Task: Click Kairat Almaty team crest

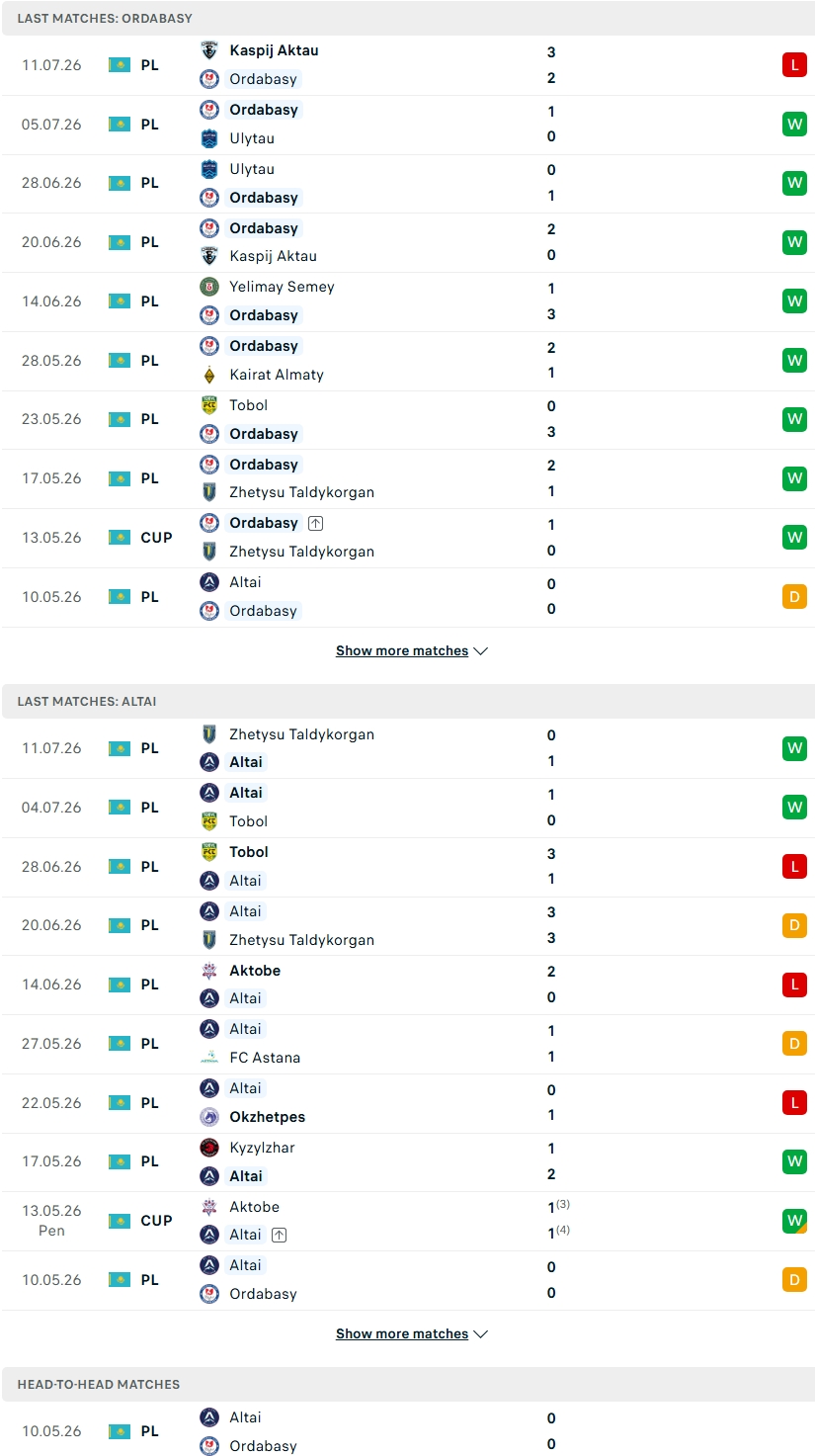Action: click(209, 375)
